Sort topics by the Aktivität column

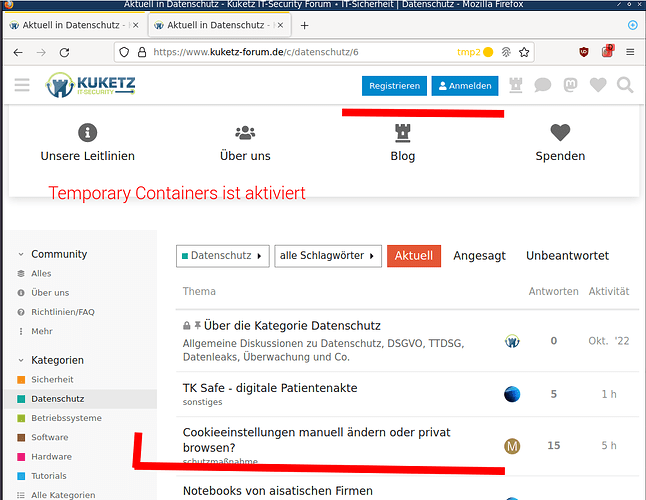tap(609, 292)
